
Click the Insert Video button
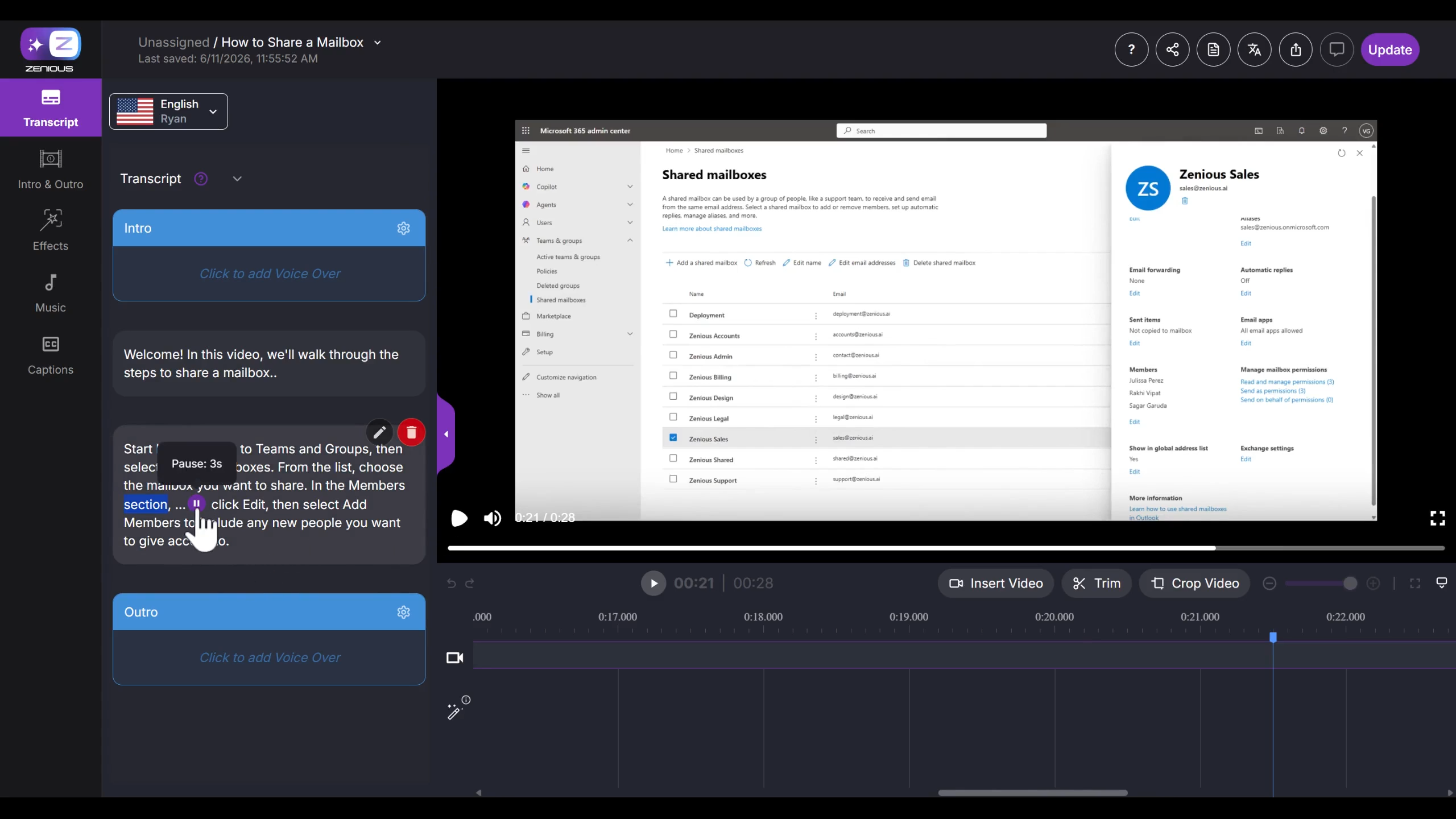[x=996, y=583]
